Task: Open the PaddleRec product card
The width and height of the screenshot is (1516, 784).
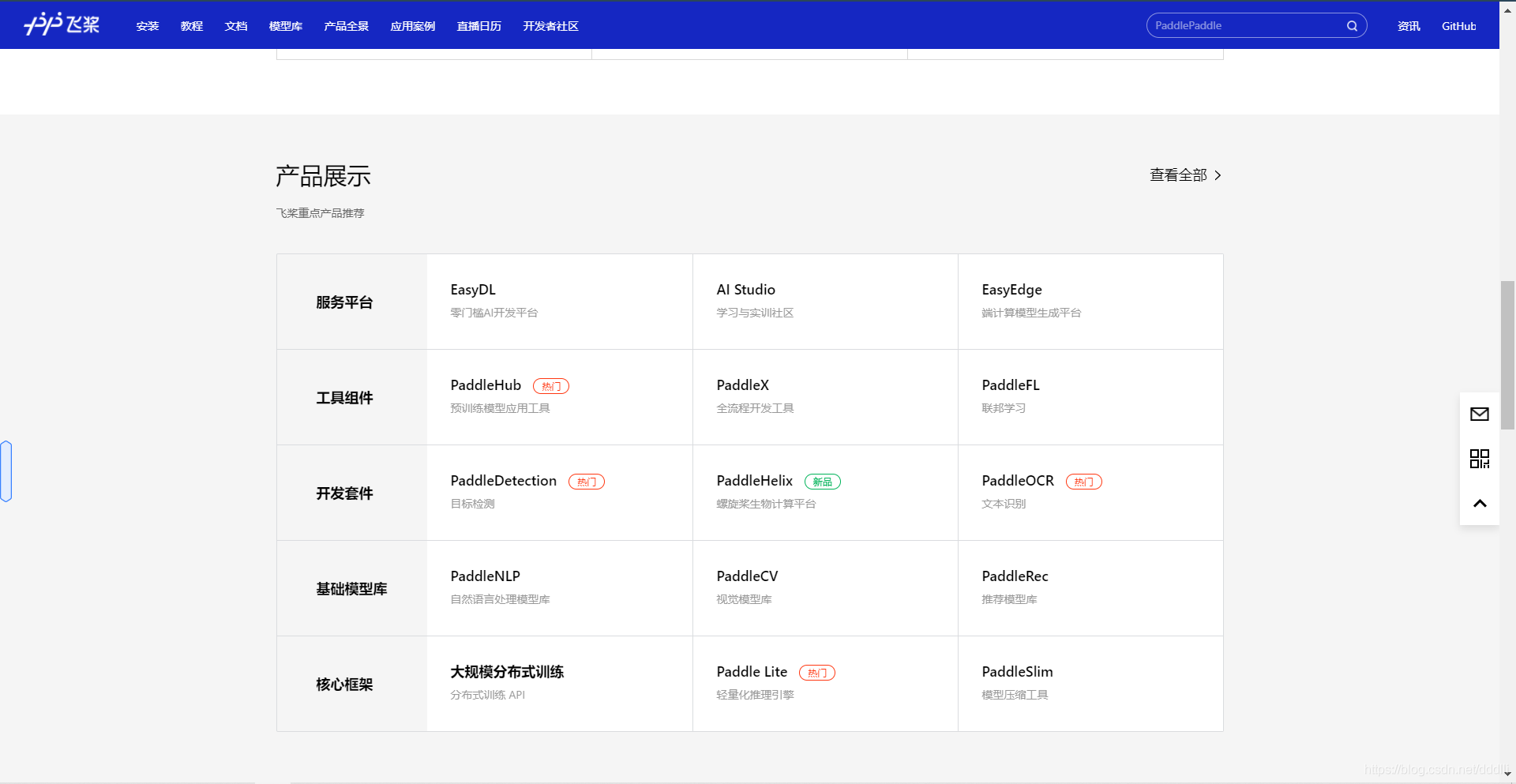Action: (x=1090, y=588)
